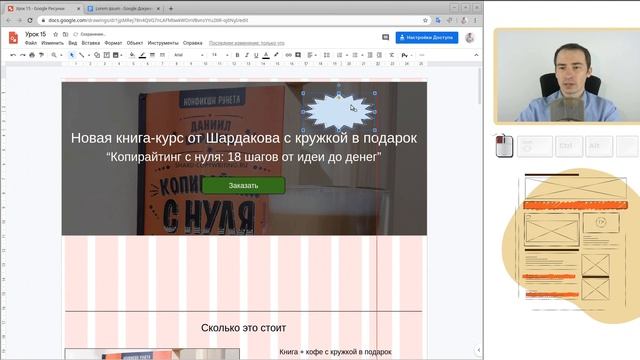The height and width of the screenshot is (360, 640).
Task: Open the Google Drawings home logo
Action: [x=13, y=38]
